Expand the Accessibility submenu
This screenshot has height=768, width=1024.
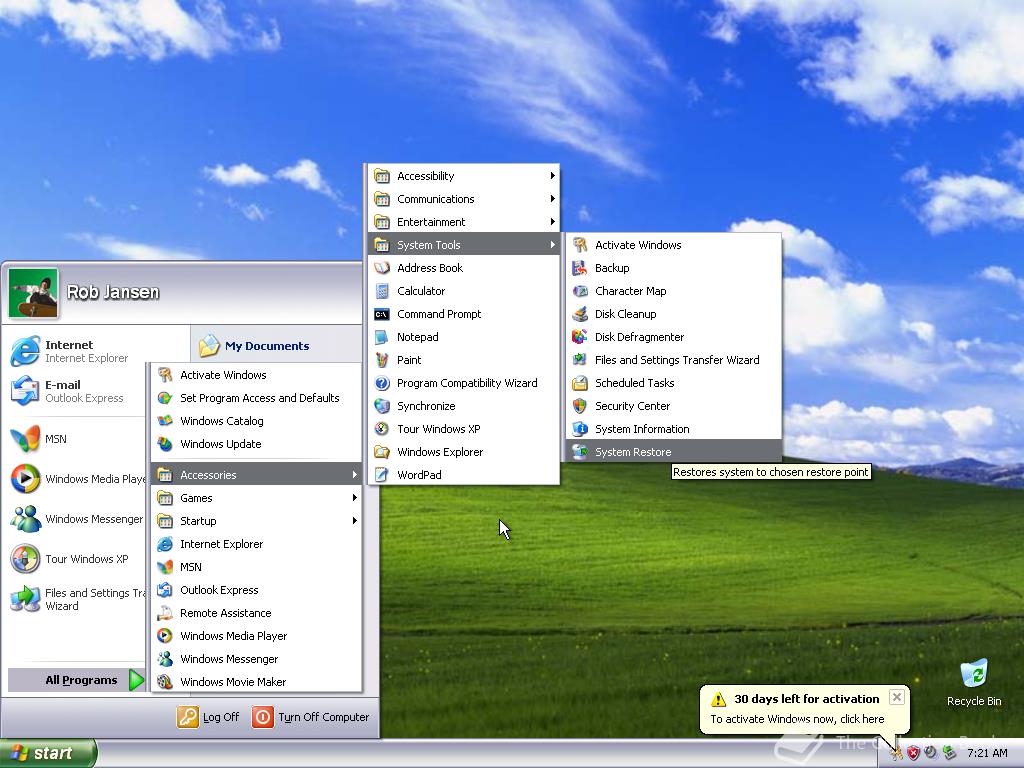coord(463,176)
